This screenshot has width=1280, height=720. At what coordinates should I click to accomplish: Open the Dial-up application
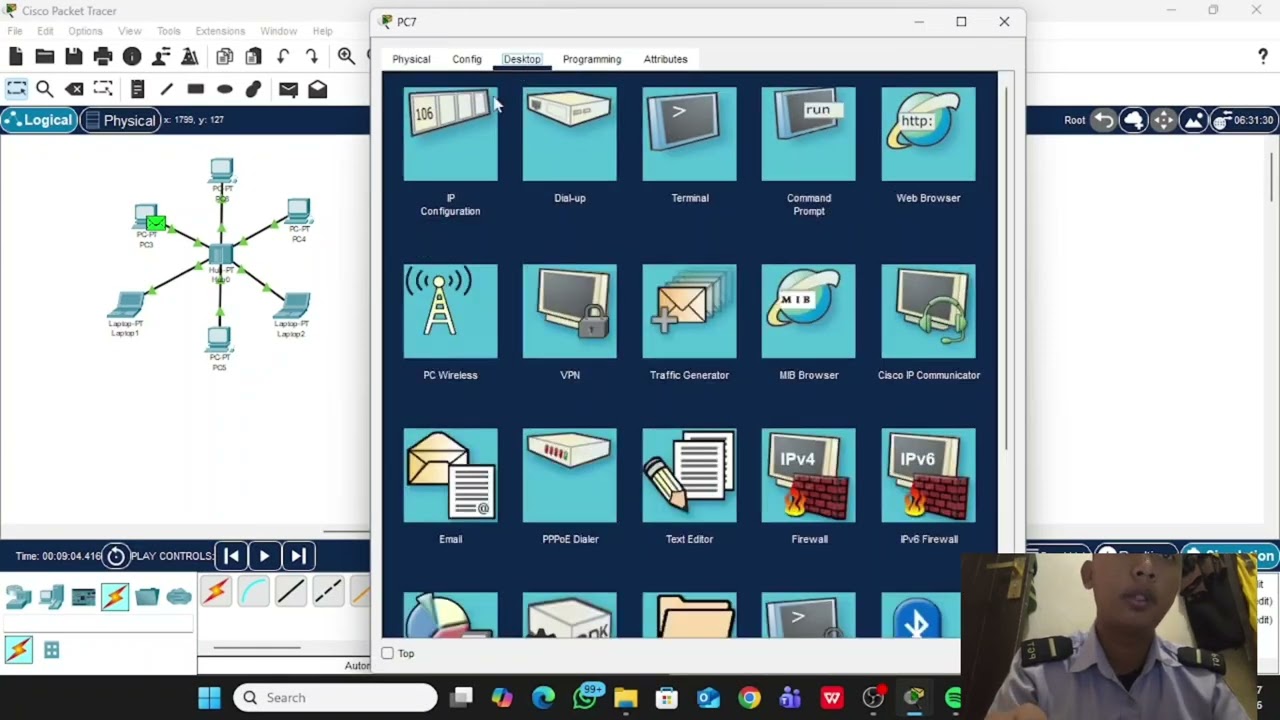(x=570, y=134)
